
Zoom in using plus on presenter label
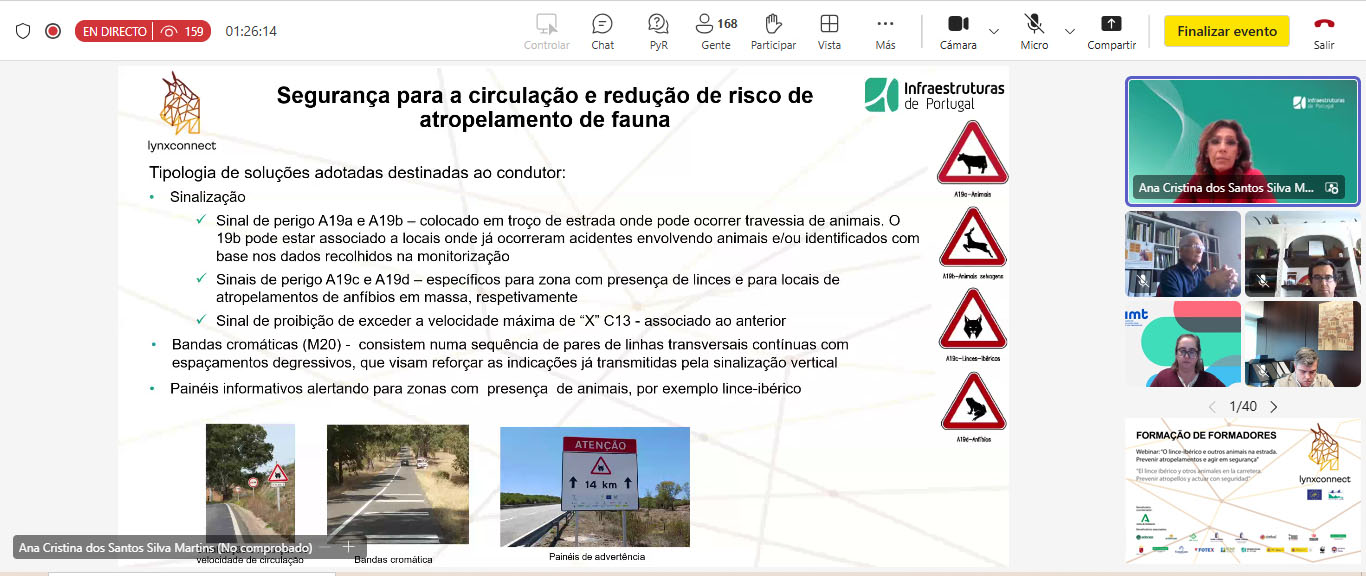pos(348,547)
